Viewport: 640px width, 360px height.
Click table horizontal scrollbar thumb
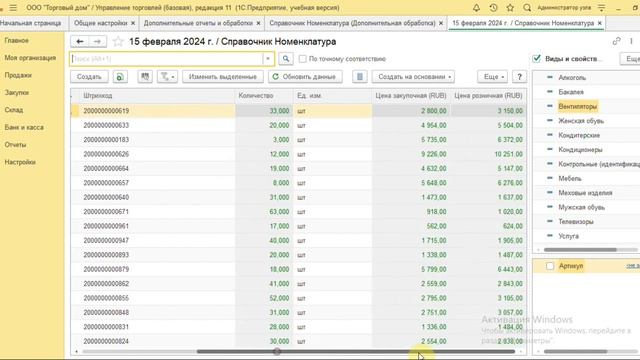coord(356,351)
